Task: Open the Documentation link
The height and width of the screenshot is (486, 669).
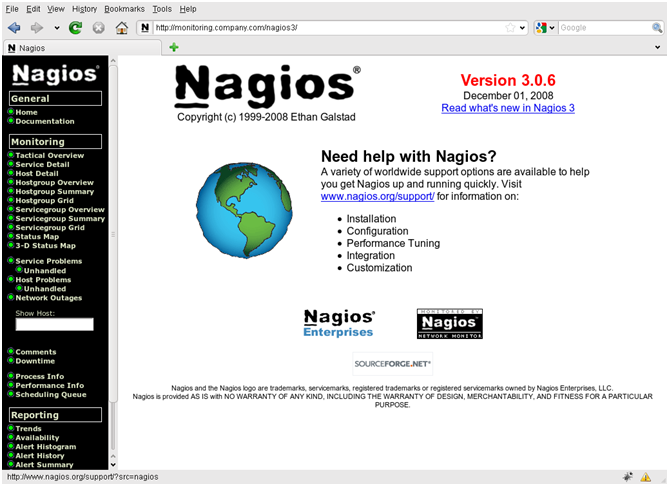Action: point(45,121)
